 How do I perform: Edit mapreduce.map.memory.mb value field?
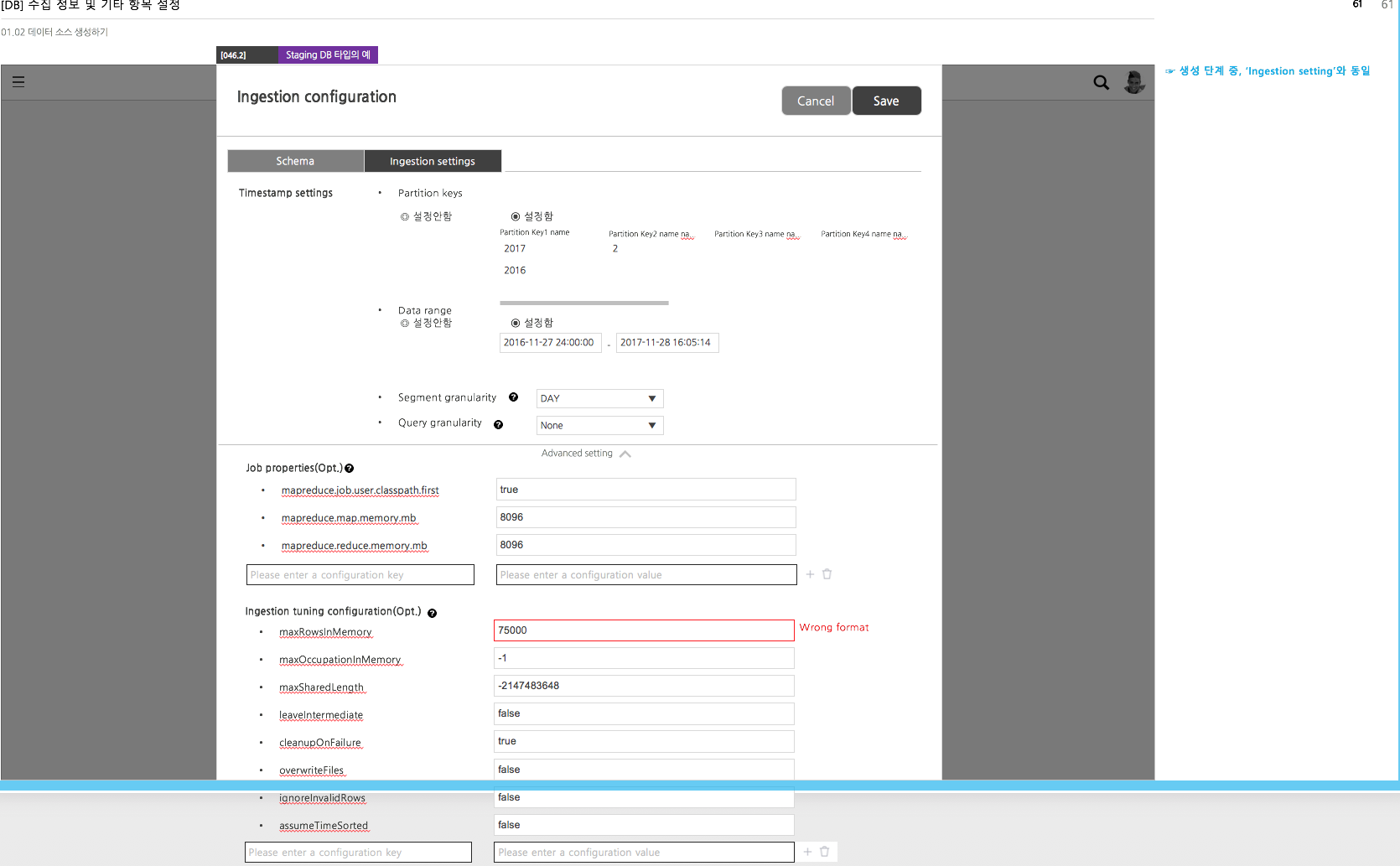(646, 517)
